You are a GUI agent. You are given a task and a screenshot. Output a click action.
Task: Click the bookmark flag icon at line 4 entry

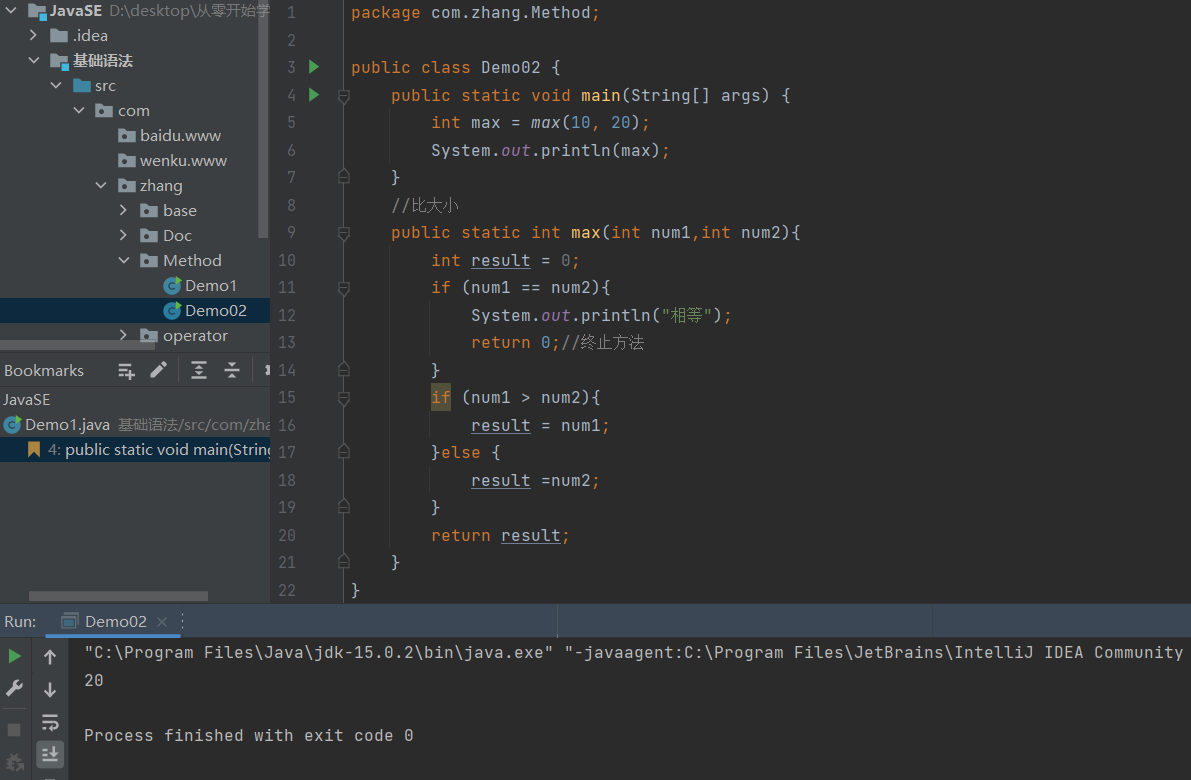click(33, 450)
